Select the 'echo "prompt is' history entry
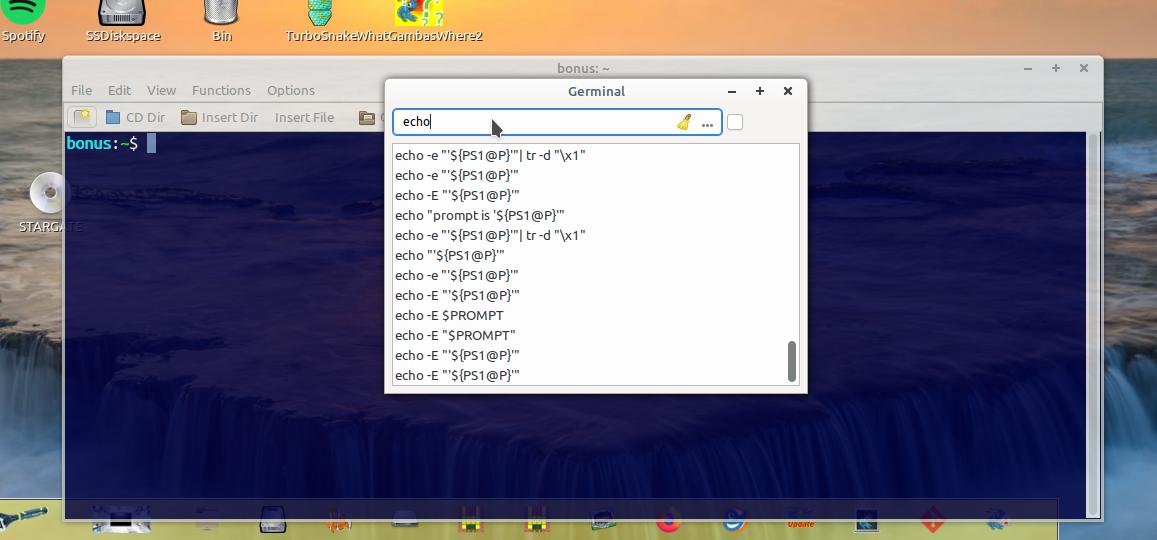 pyautogui.click(x=479, y=215)
